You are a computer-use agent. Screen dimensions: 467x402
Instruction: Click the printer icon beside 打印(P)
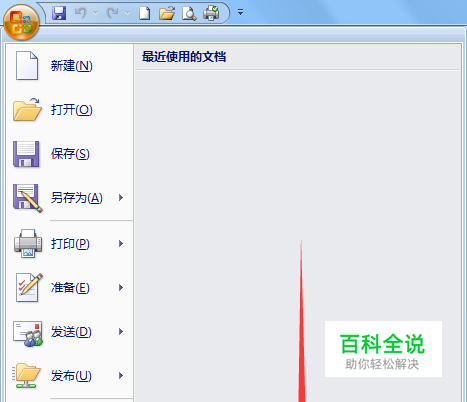point(28,244)
